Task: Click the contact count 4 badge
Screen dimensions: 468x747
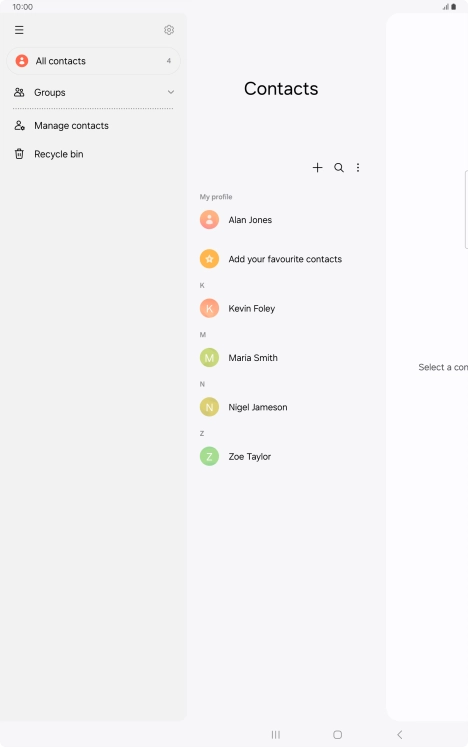Action: pos(169,61)
